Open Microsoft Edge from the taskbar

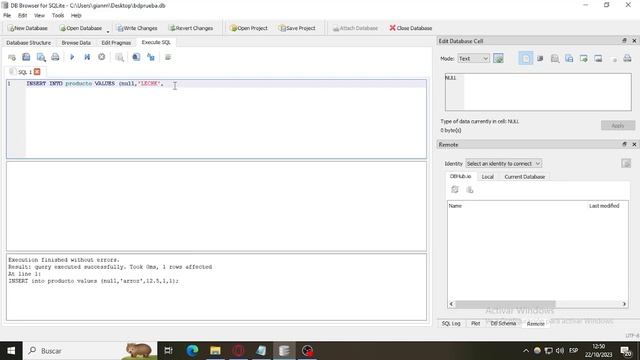192,351
